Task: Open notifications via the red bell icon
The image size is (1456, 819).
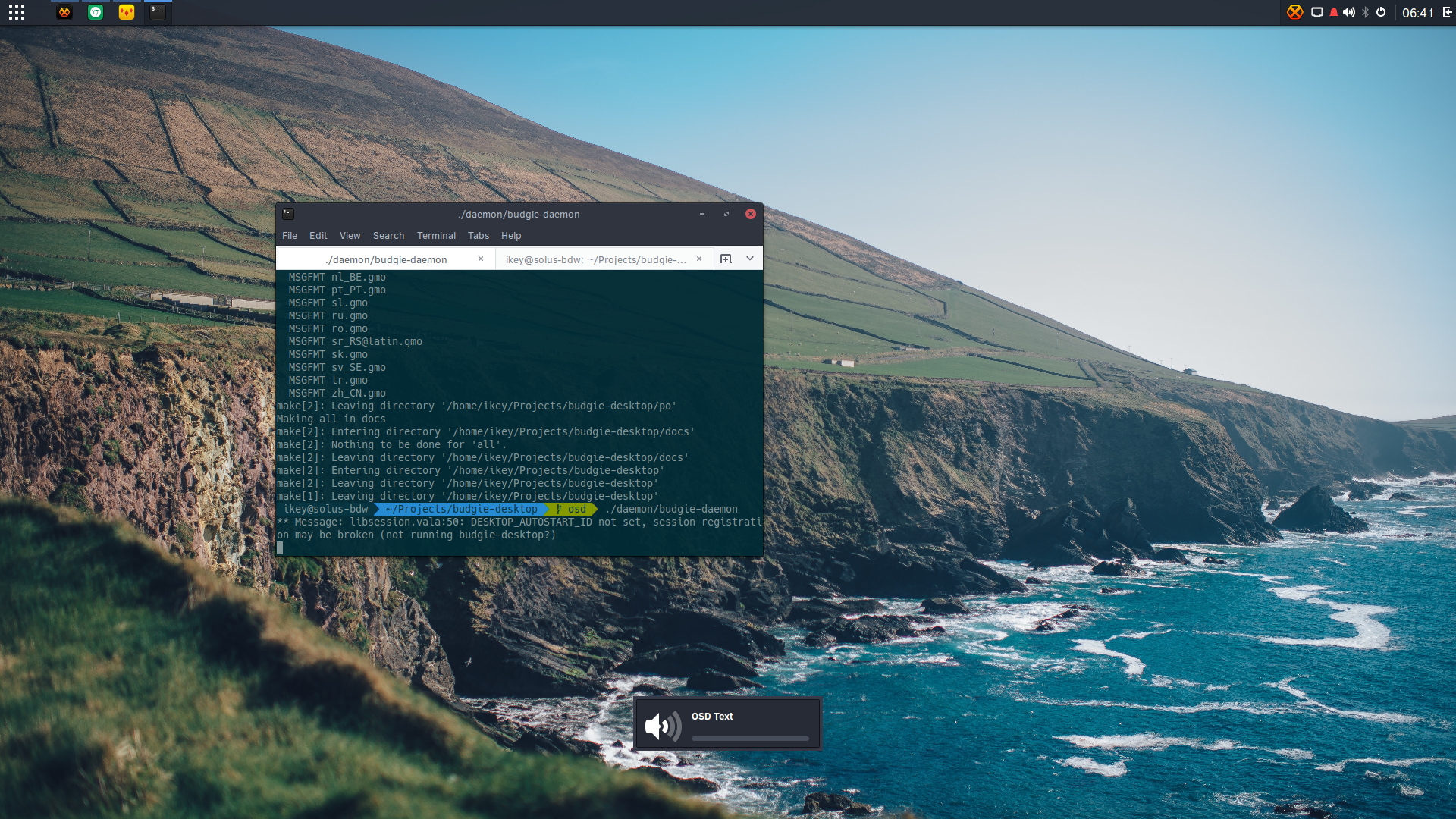Action: (1334, 12)
